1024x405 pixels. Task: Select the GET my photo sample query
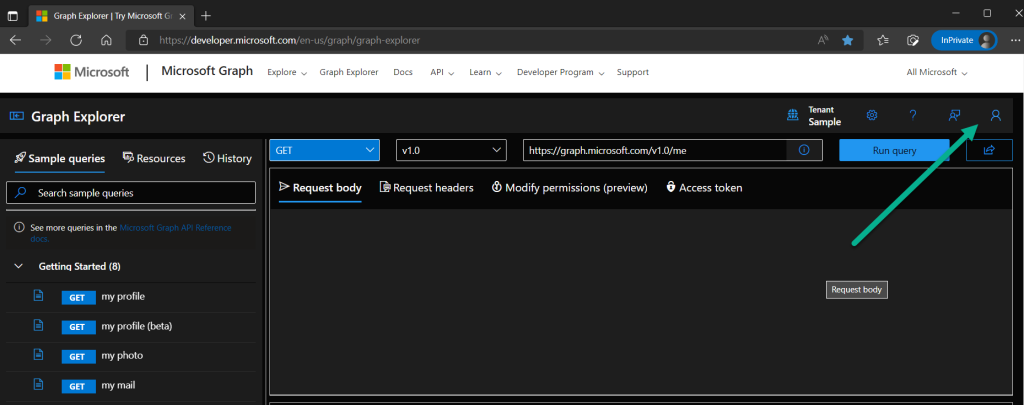(130, 355)
